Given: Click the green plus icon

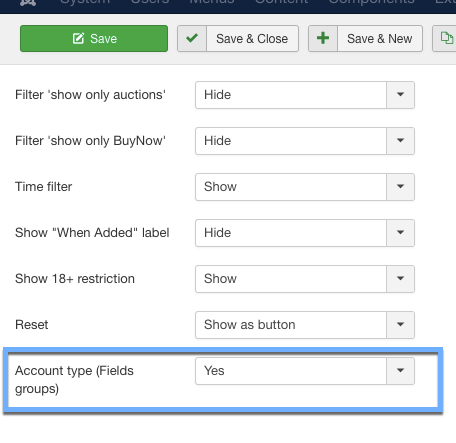Looking at the screenshot, I should click(x=323, y=38).
